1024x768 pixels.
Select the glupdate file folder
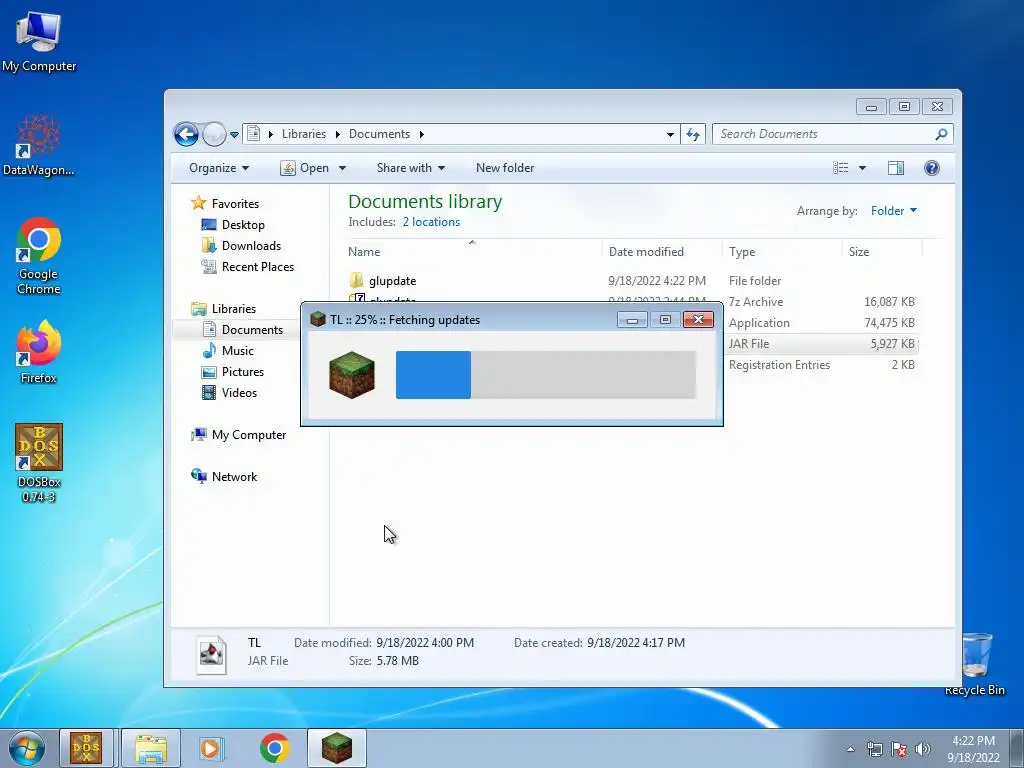tap(632, 281)
